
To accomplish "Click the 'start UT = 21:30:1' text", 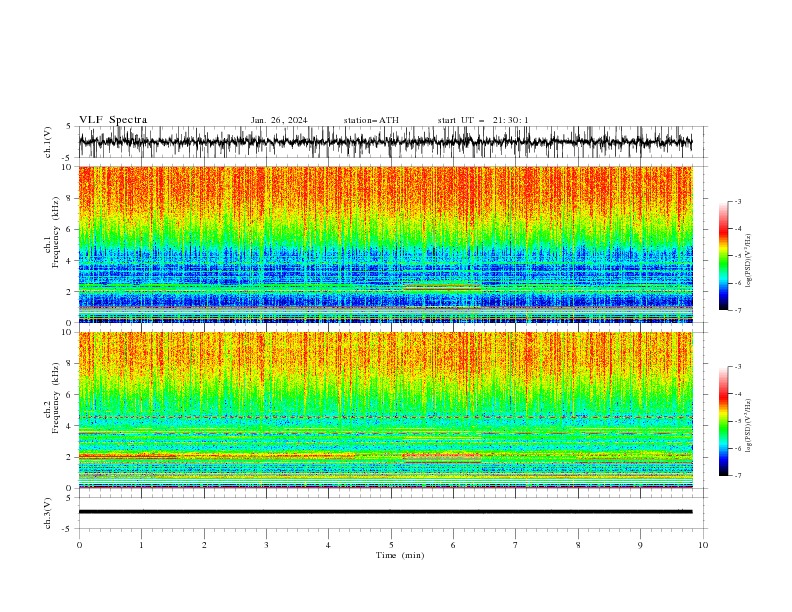I will 483,120.
